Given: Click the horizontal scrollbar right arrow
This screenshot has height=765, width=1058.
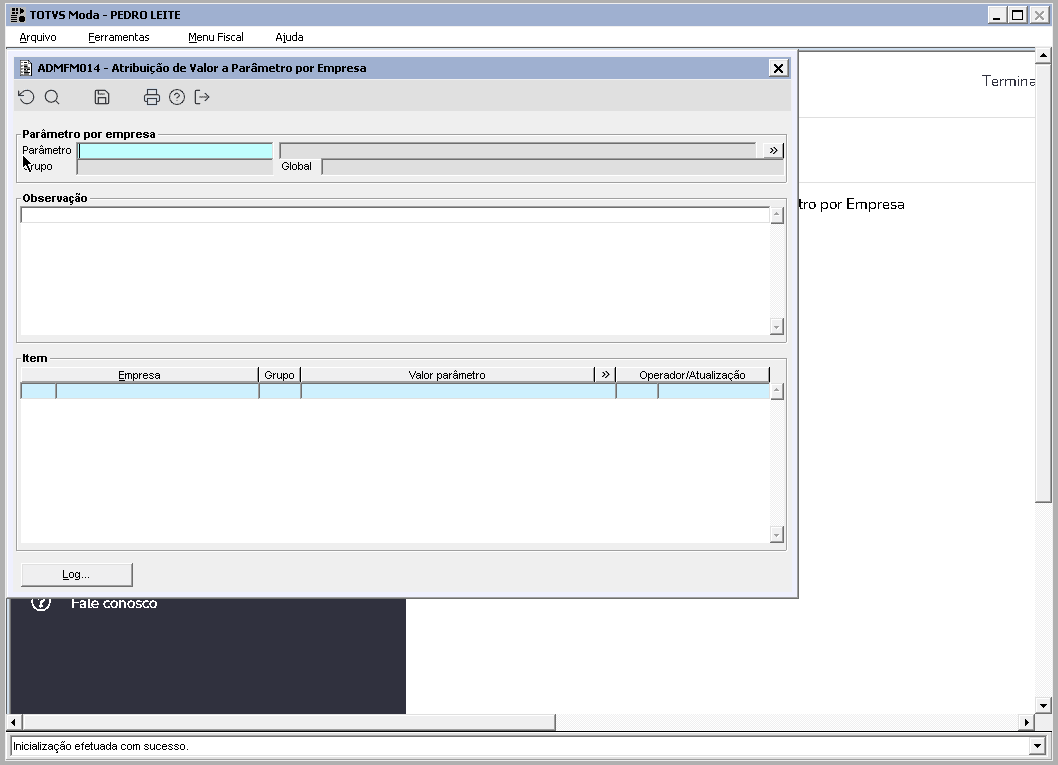Looking at the screenshot, I should pyautogui.click(x=1026, y=722).
